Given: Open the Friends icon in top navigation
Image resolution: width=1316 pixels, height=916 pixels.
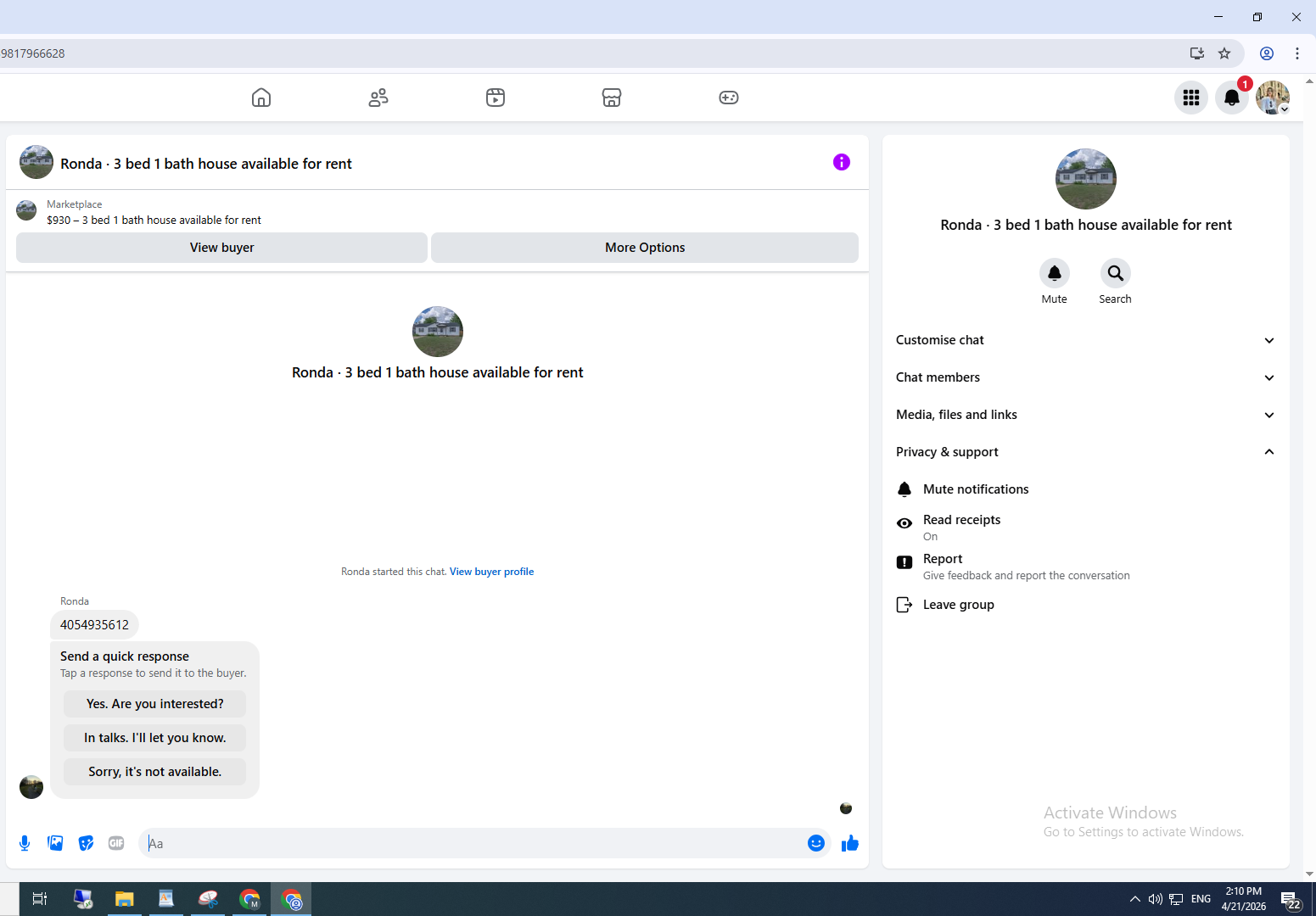Looking at the screenshot, I should 378,98.
